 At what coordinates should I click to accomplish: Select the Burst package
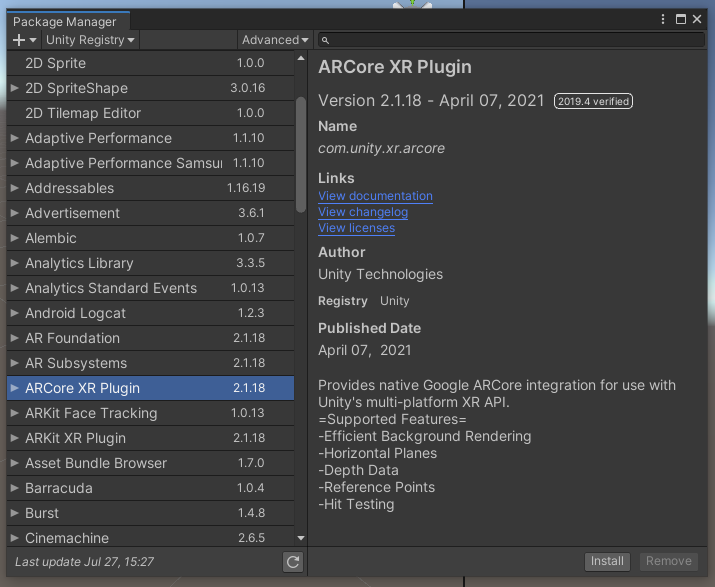click(150, 513)
